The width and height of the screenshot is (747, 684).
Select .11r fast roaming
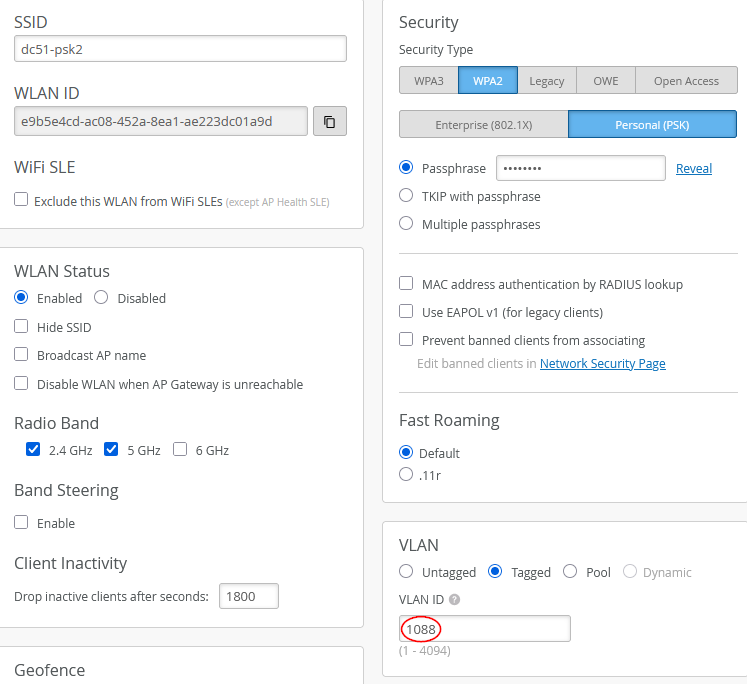[406, 474]
